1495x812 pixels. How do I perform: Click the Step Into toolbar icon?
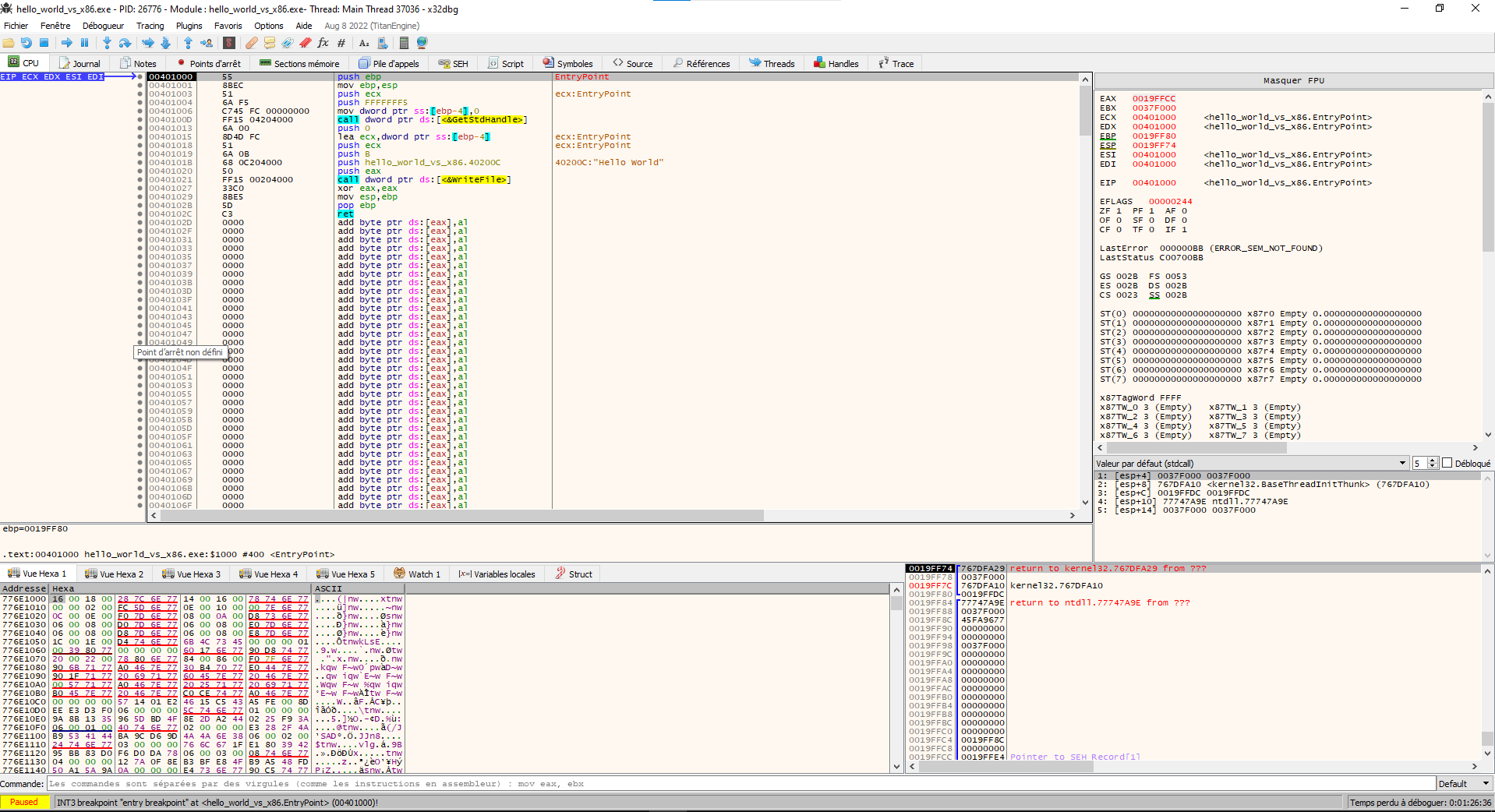point(107,43)
